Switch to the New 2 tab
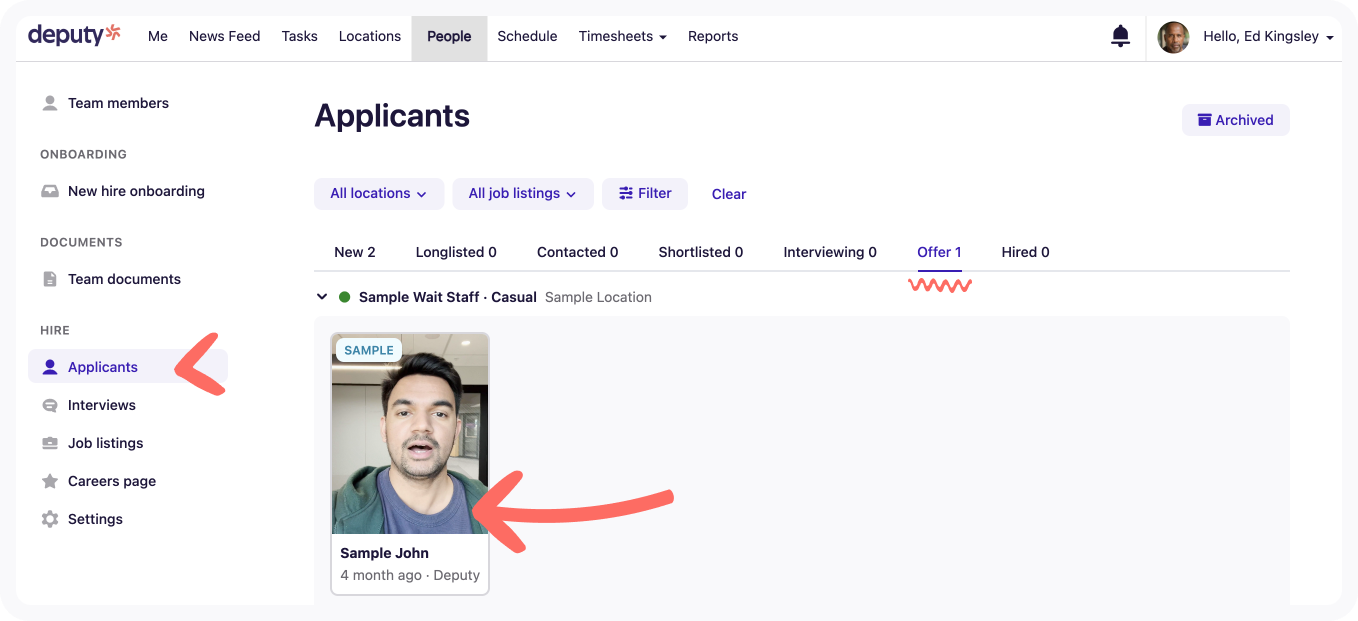The height and width of the screenshot is (621, 1358). (x=355, y=252)
